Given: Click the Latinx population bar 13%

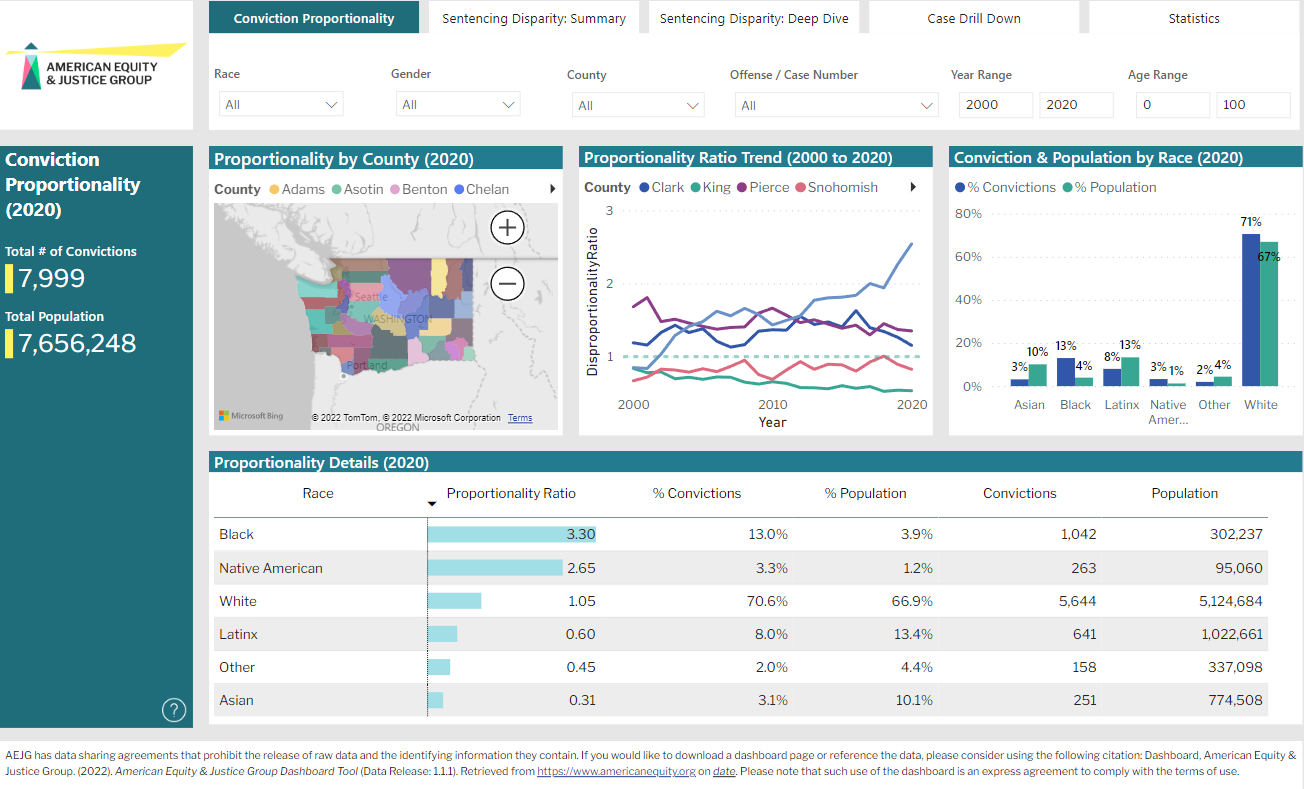Looking at the screenshot, I should tap(1130, 372).
